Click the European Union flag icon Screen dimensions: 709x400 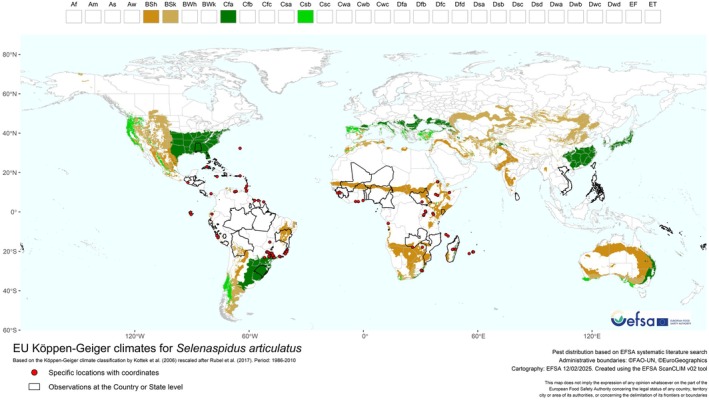[662, 322]
